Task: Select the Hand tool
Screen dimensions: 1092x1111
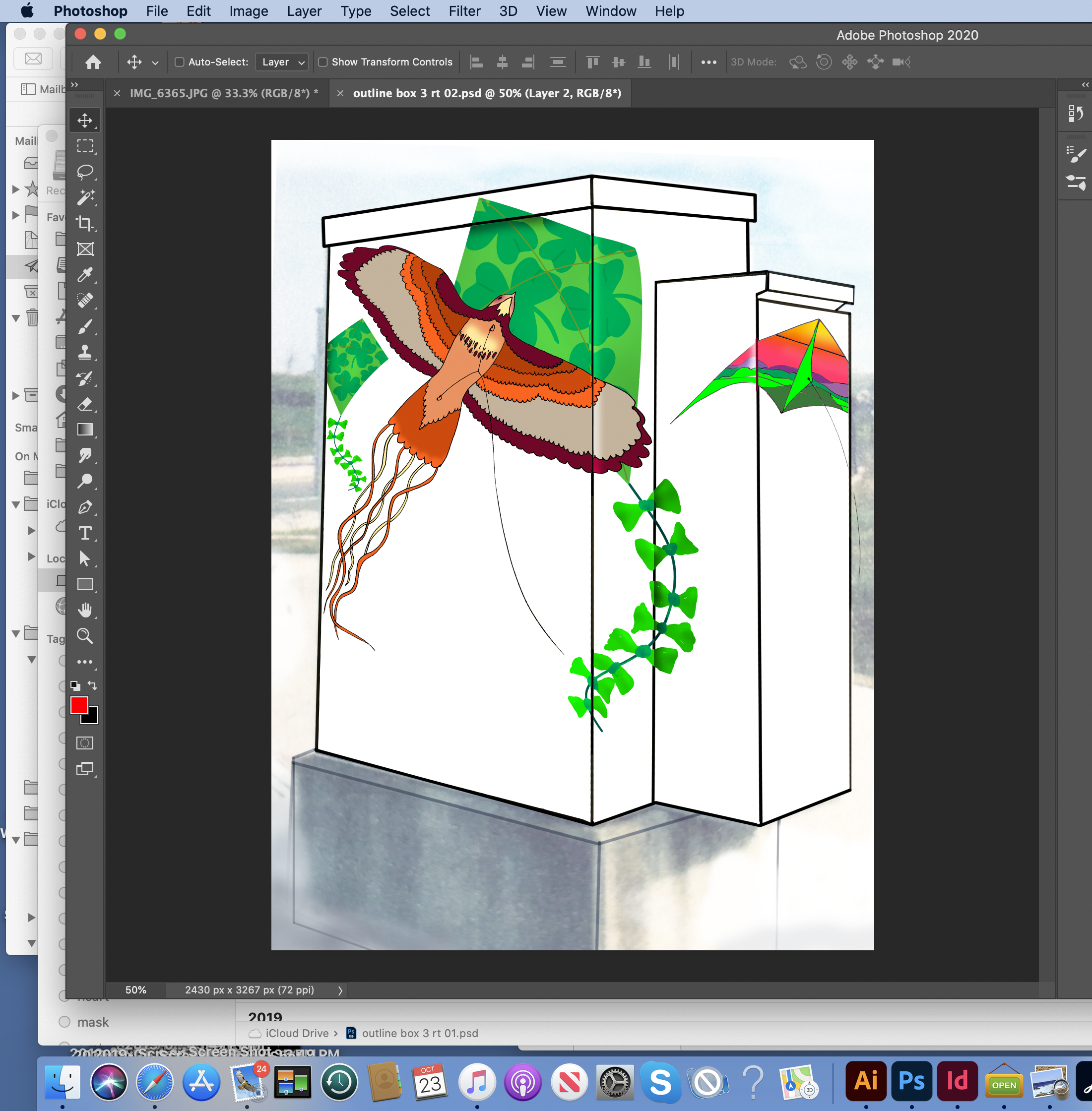Action: (85, 610)
